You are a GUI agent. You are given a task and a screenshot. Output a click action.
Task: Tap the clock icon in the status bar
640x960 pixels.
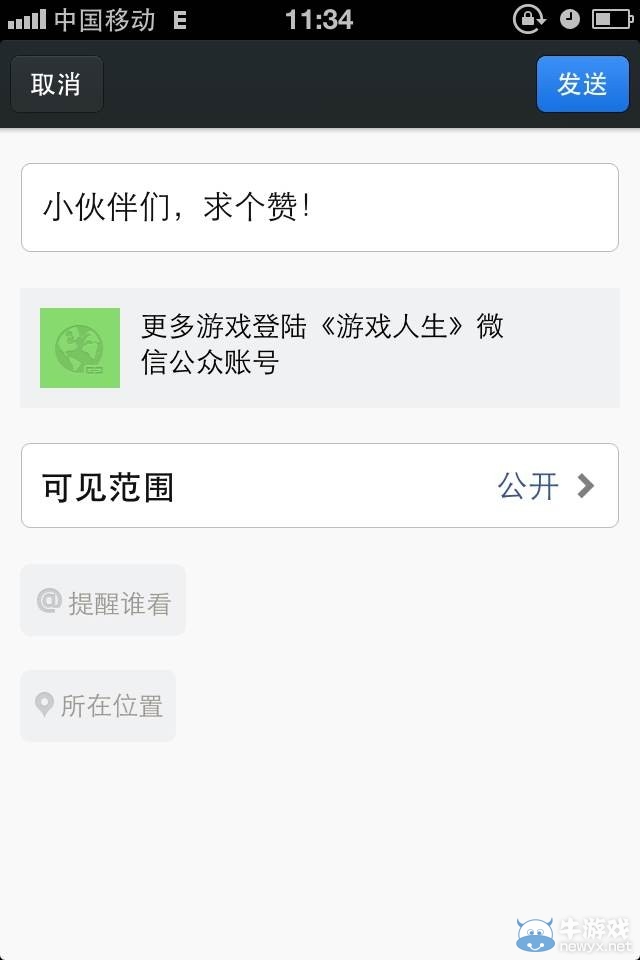click(569, 17)
